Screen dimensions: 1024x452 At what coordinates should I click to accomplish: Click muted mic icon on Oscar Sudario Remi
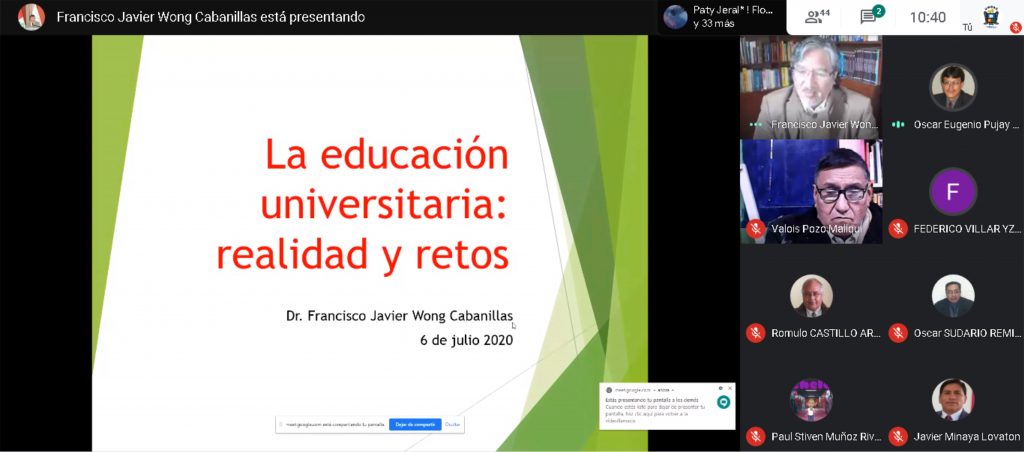point(898,332)
